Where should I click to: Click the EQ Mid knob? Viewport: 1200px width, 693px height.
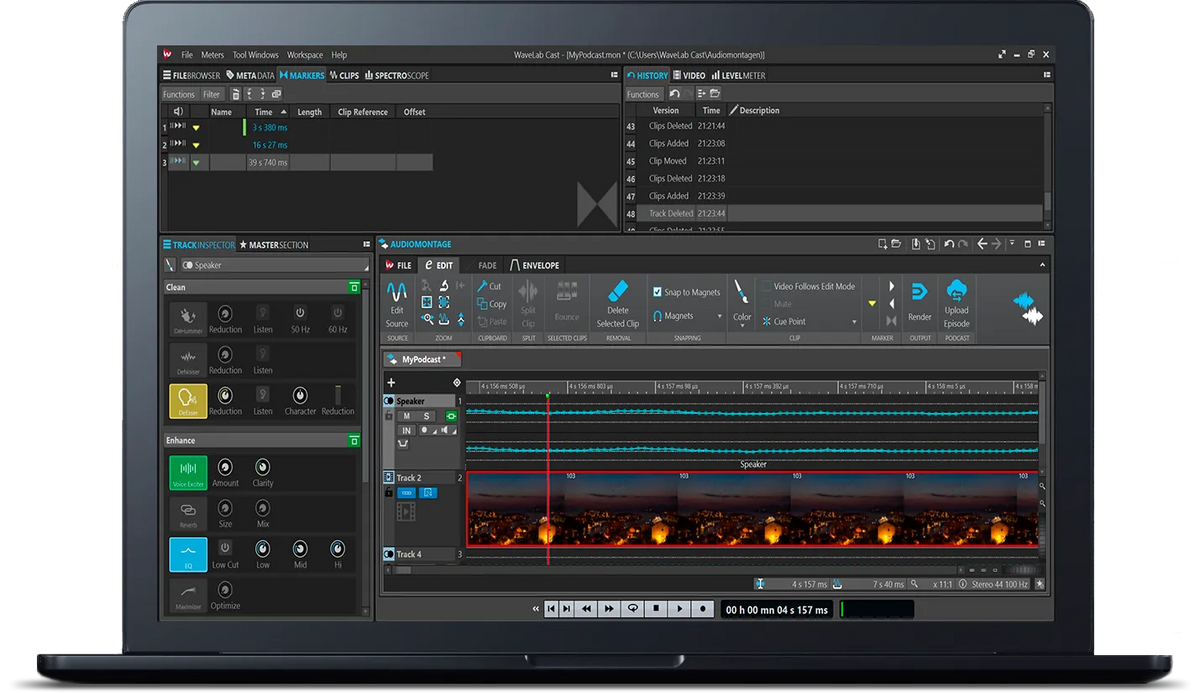pos(300,548)
